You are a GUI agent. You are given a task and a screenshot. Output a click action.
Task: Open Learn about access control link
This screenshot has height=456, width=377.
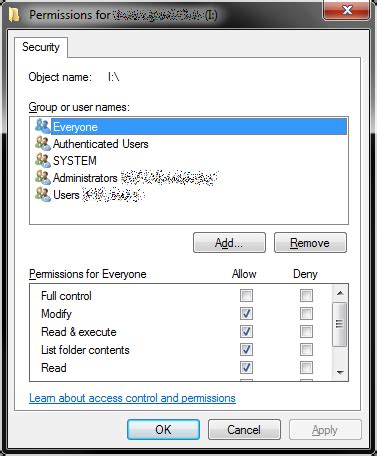coord(132,398)
